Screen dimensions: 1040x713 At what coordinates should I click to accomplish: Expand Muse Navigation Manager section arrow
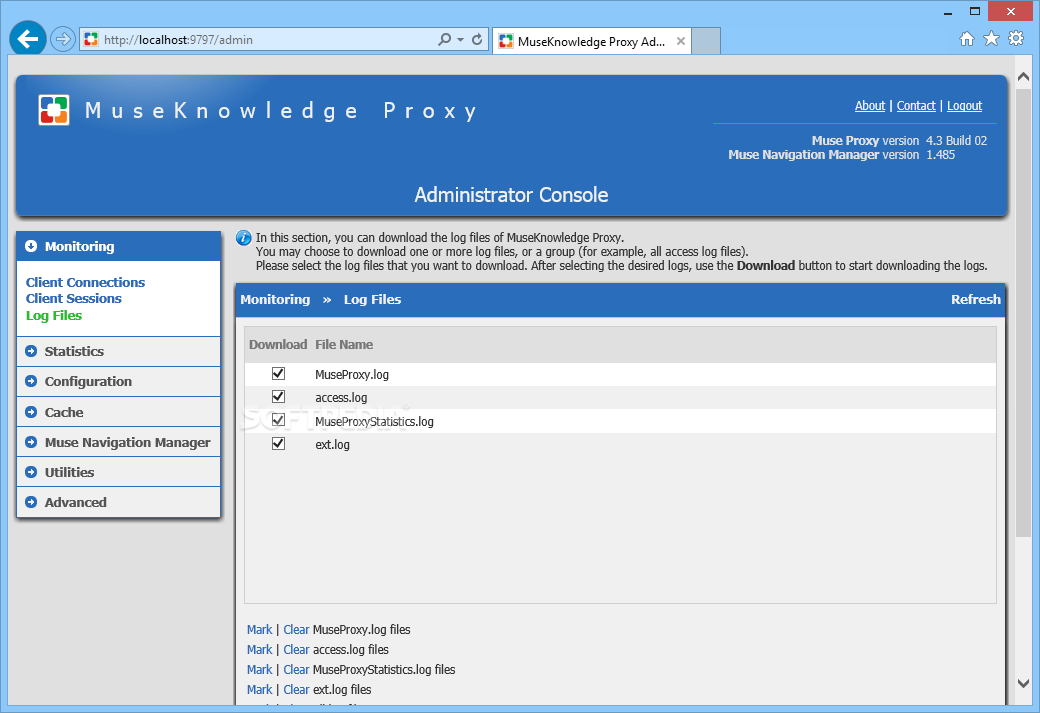click(31, 442)
